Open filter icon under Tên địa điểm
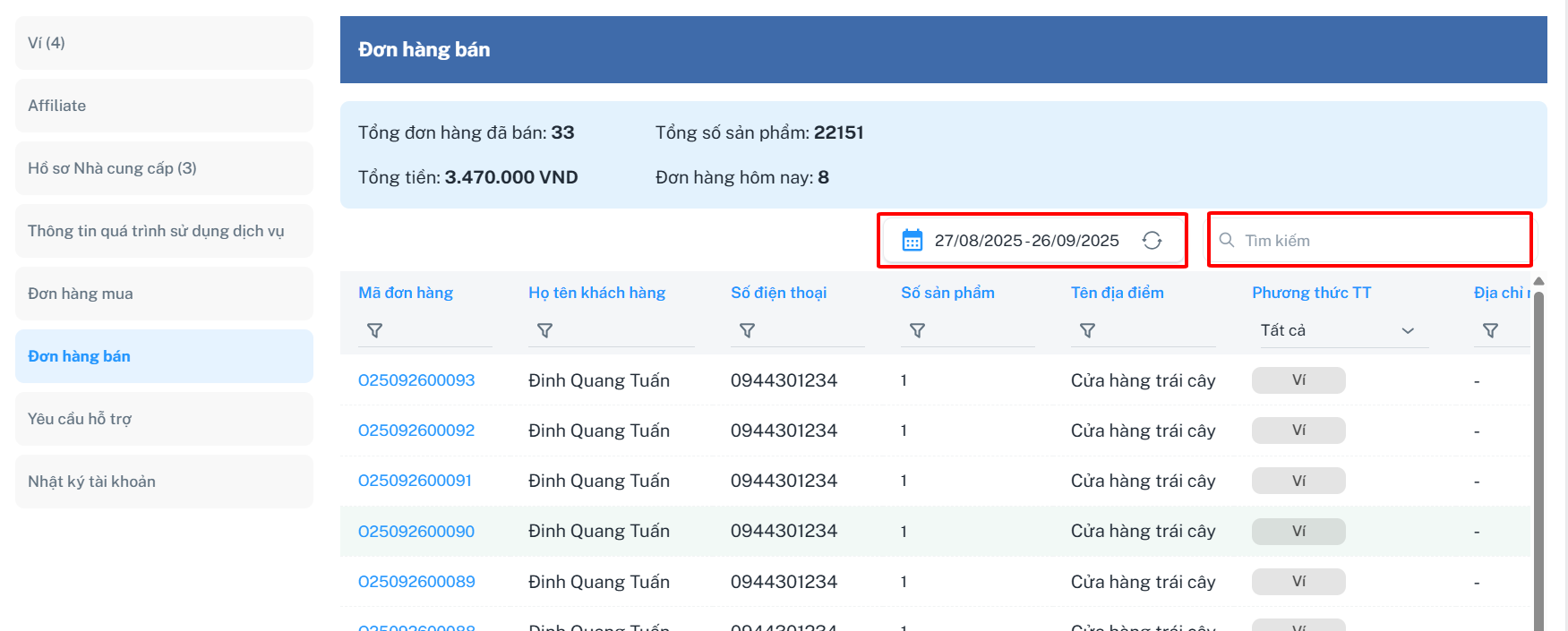The height and width of the screenshot is (631, 1568). point(1087,331)
